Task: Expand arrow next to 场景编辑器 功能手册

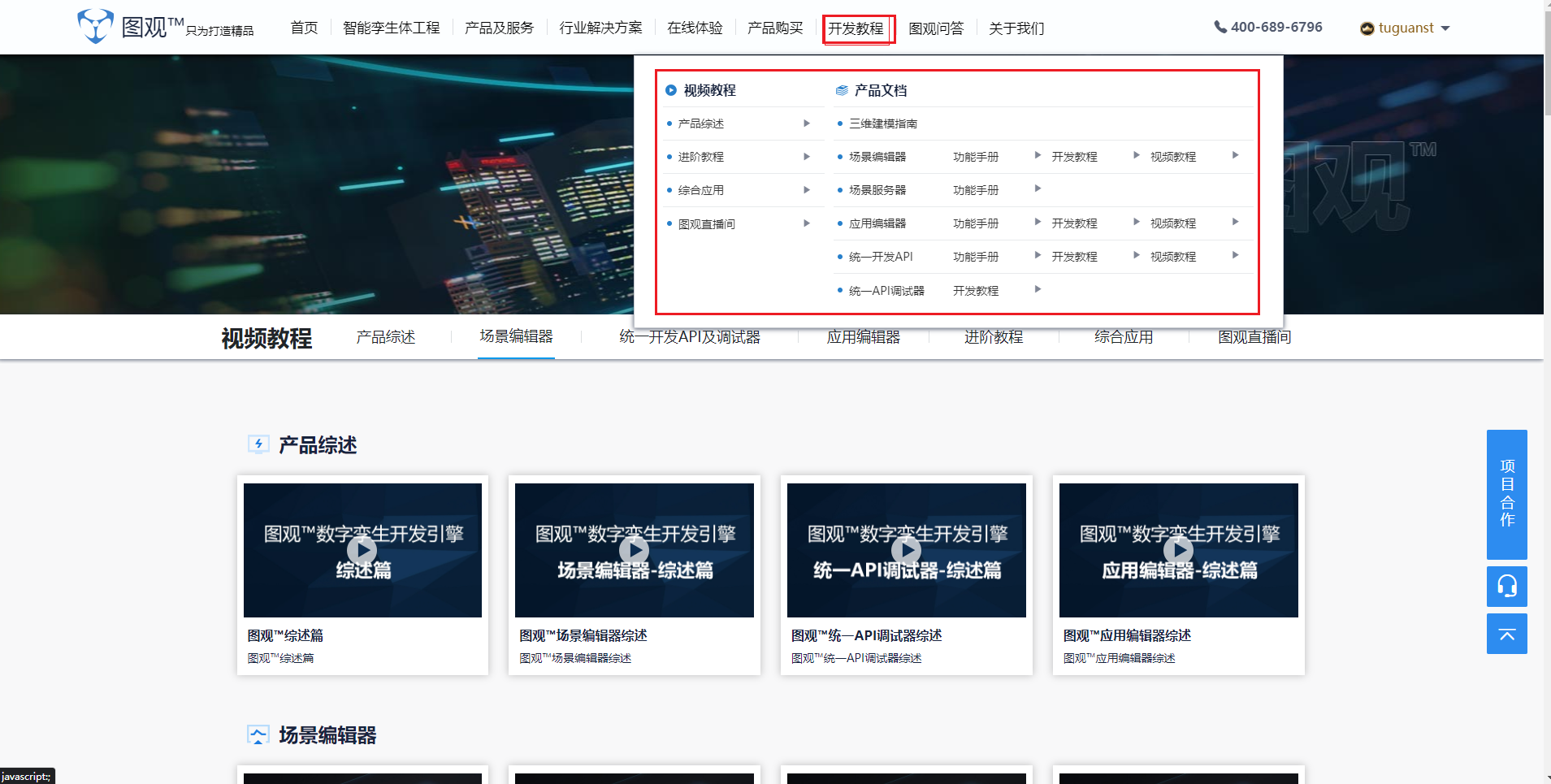Action: [x=1038, y=155]
